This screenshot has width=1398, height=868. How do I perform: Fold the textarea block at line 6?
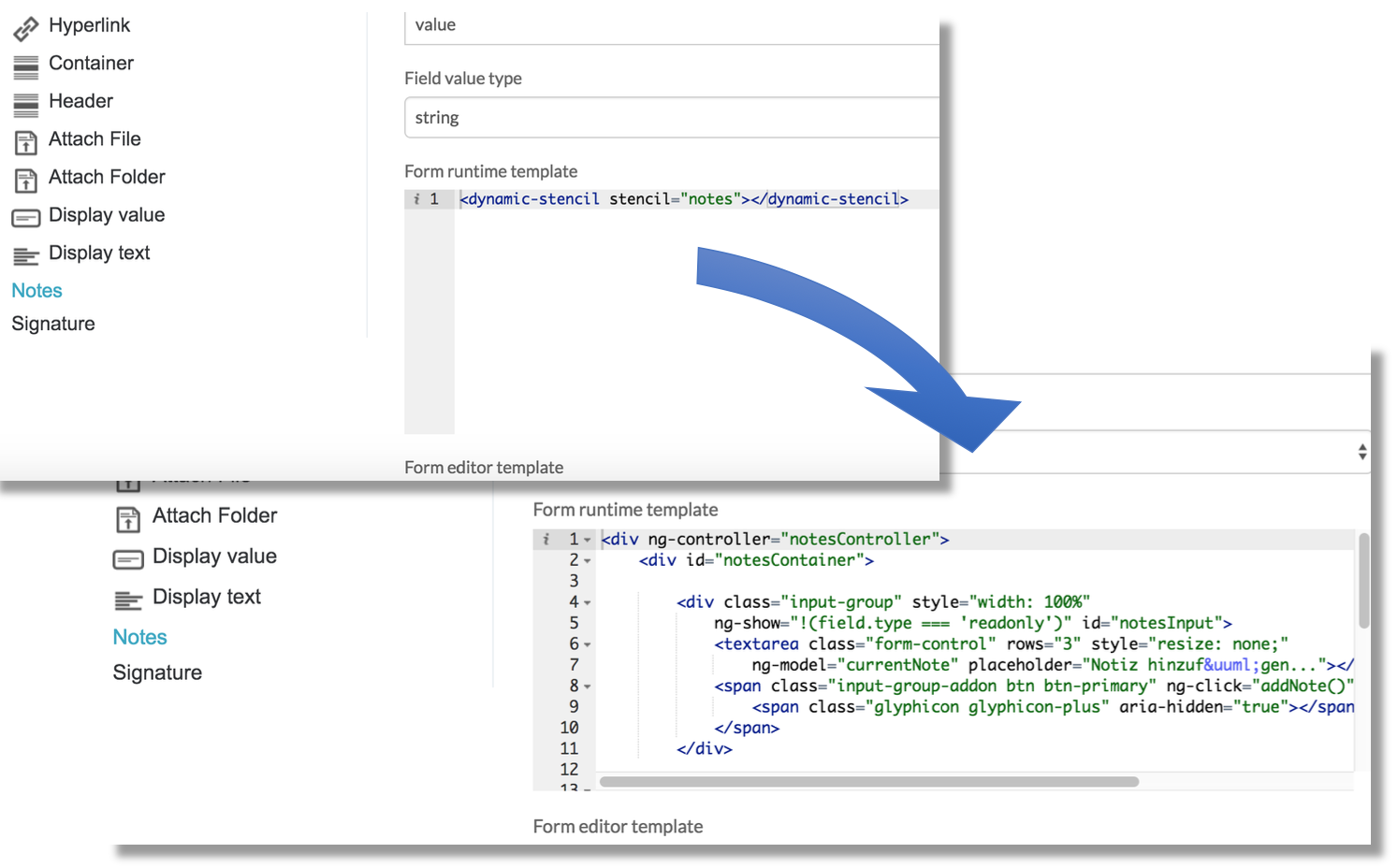(588, 645)
